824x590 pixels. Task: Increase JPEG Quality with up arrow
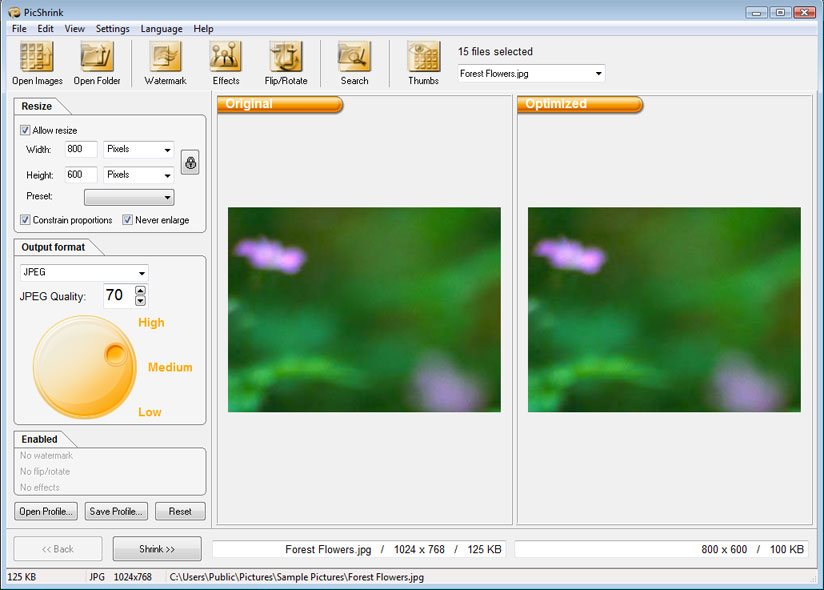pos(140,291)
